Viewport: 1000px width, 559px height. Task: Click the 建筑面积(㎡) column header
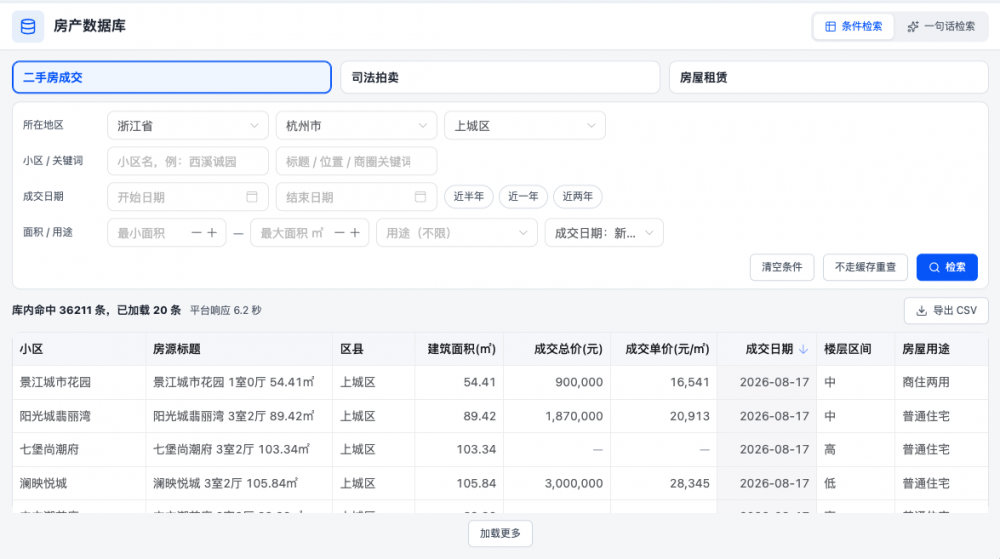(459, 349)
